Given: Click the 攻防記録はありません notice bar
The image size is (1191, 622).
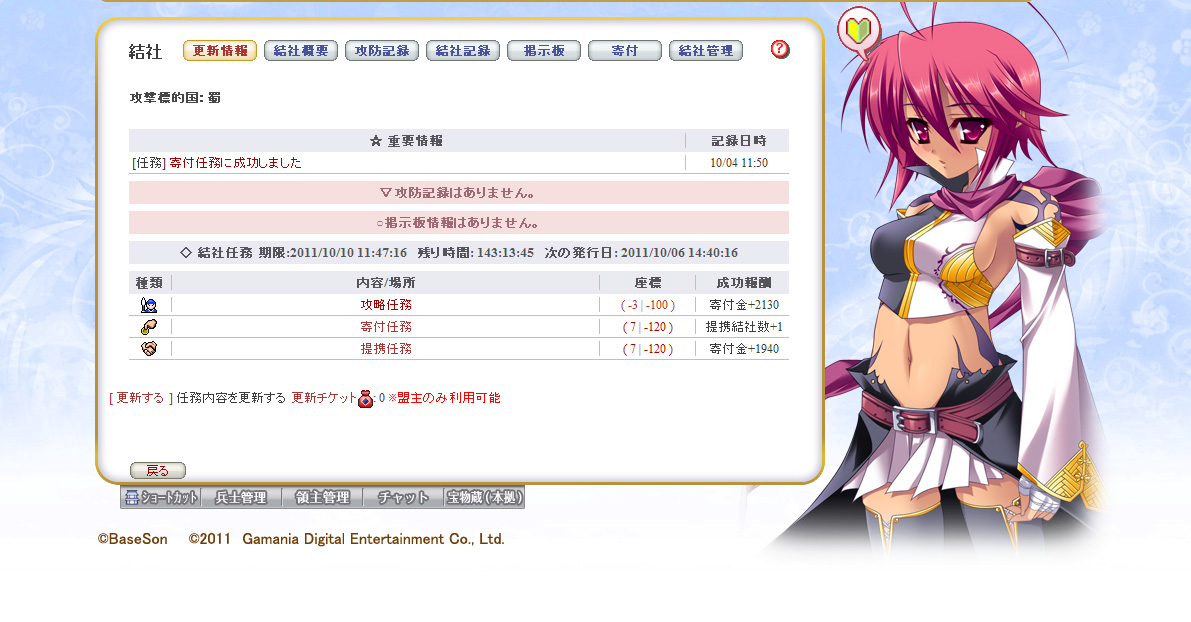Looking at the screenshot, I should (459, 193).
